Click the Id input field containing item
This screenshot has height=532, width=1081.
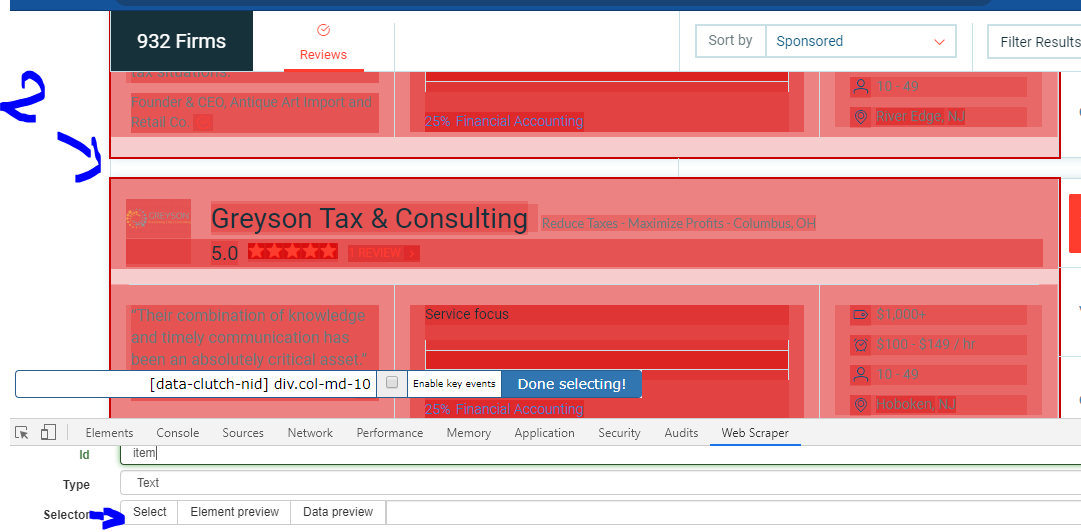600,453
